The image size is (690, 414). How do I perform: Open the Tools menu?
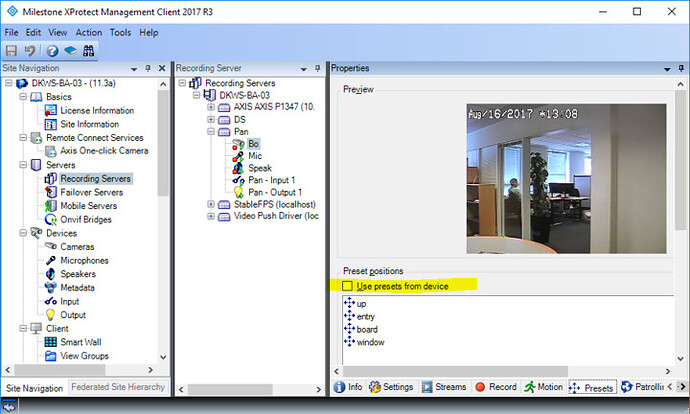pos(120,33)
